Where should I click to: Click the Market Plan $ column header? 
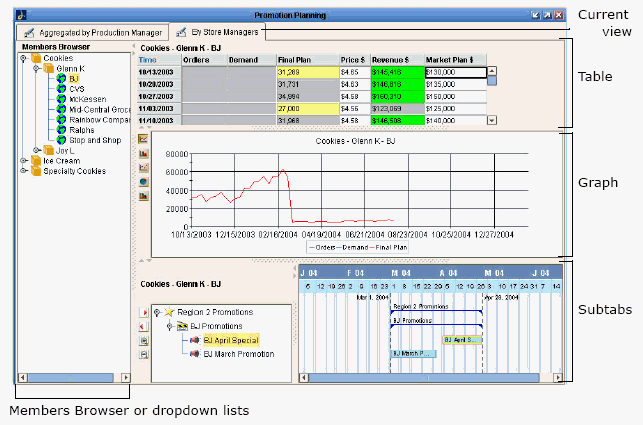tap(455, 60)
